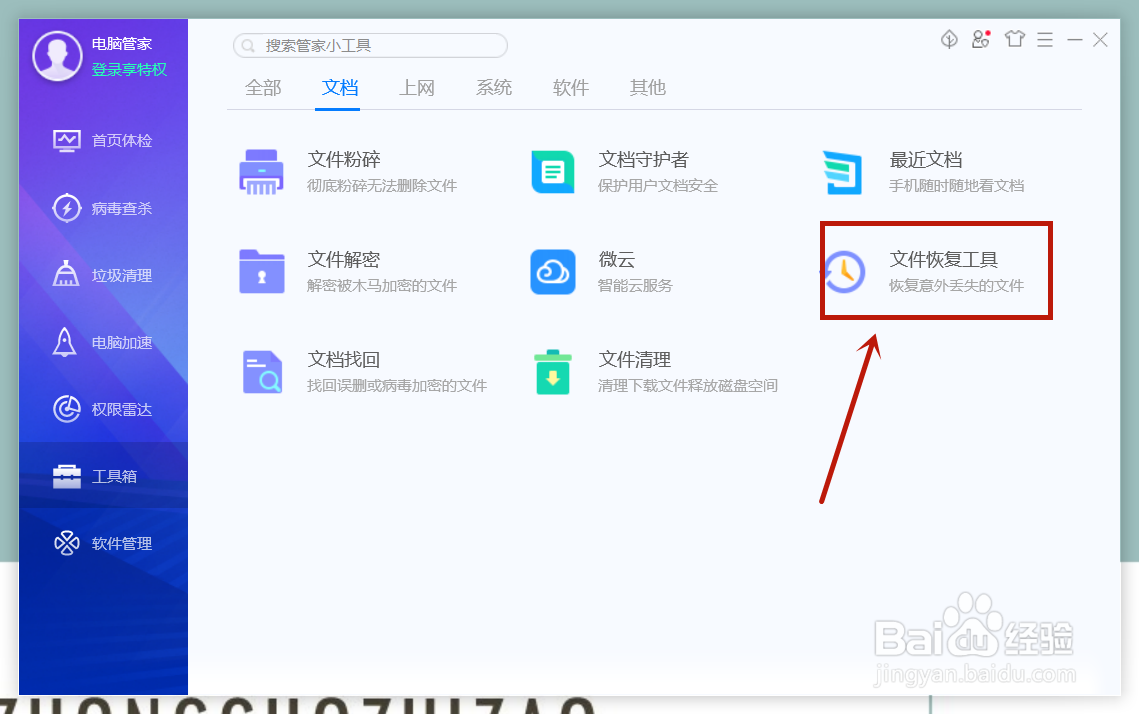Open the 文档找回 search document icon
The height and width of the screenshot is (714, 1139).
click(x=262, y=372)
